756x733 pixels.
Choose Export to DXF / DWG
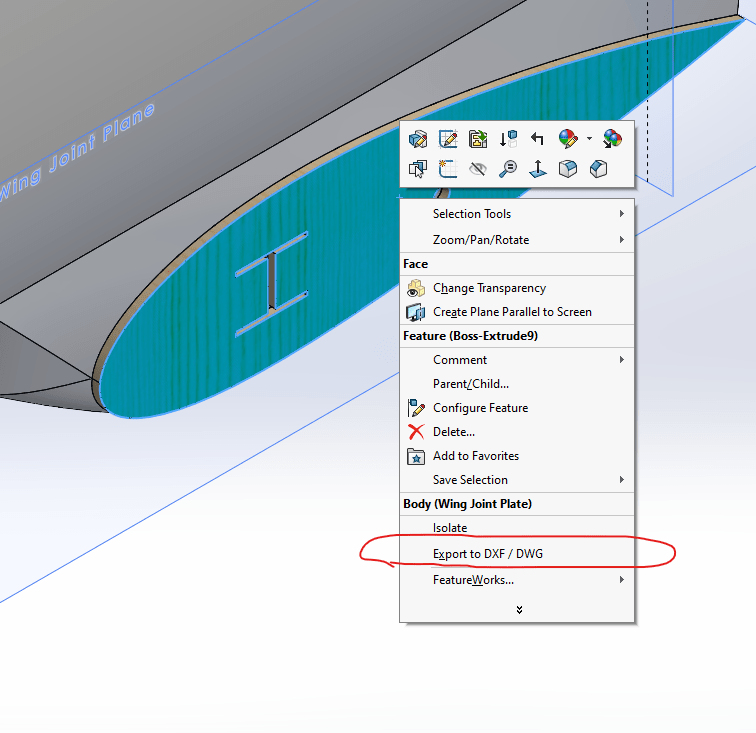point(488,554)
